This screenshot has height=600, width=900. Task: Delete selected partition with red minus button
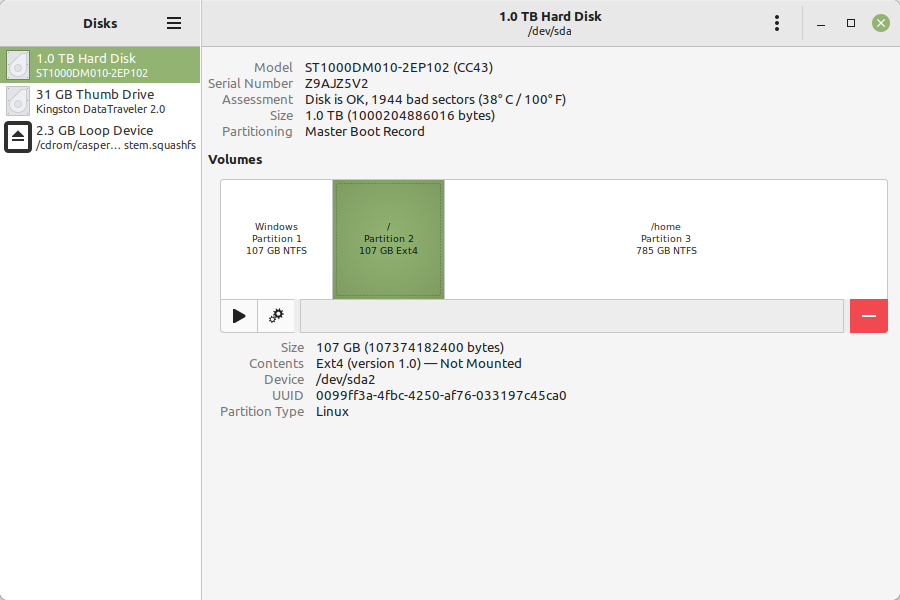pos(868,316)
